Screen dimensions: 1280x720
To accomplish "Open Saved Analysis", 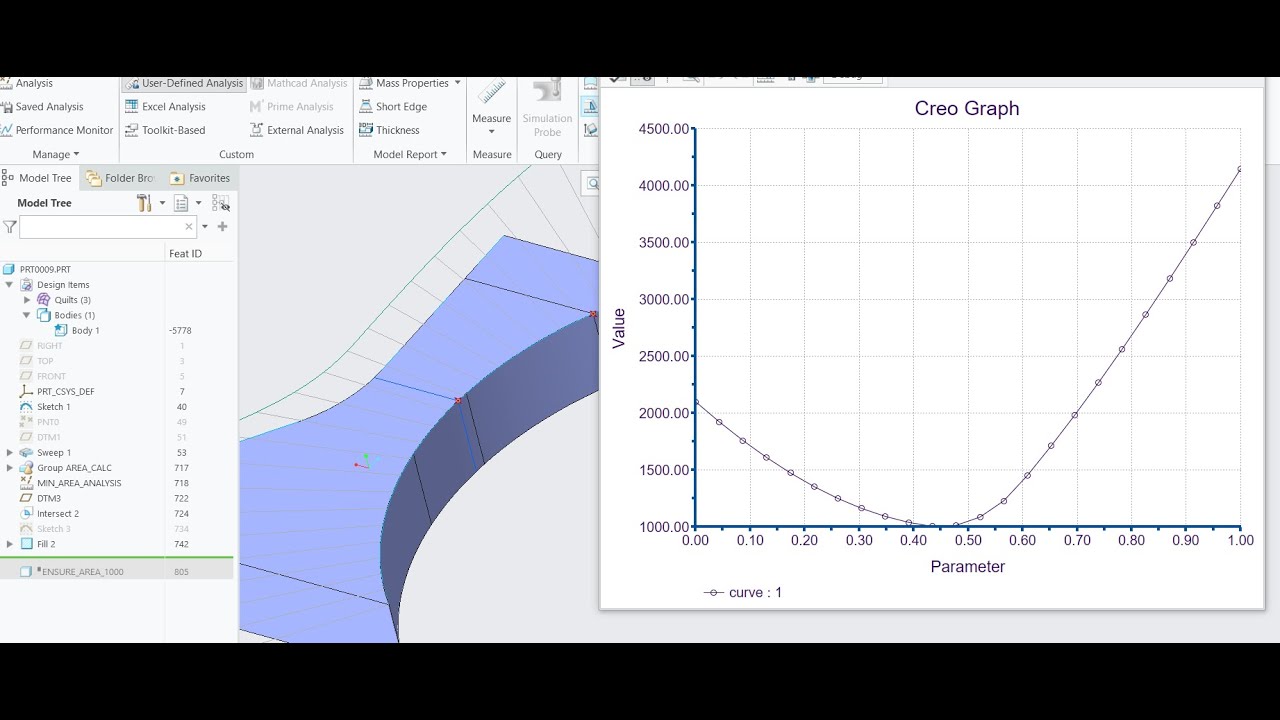I will 42,107.
